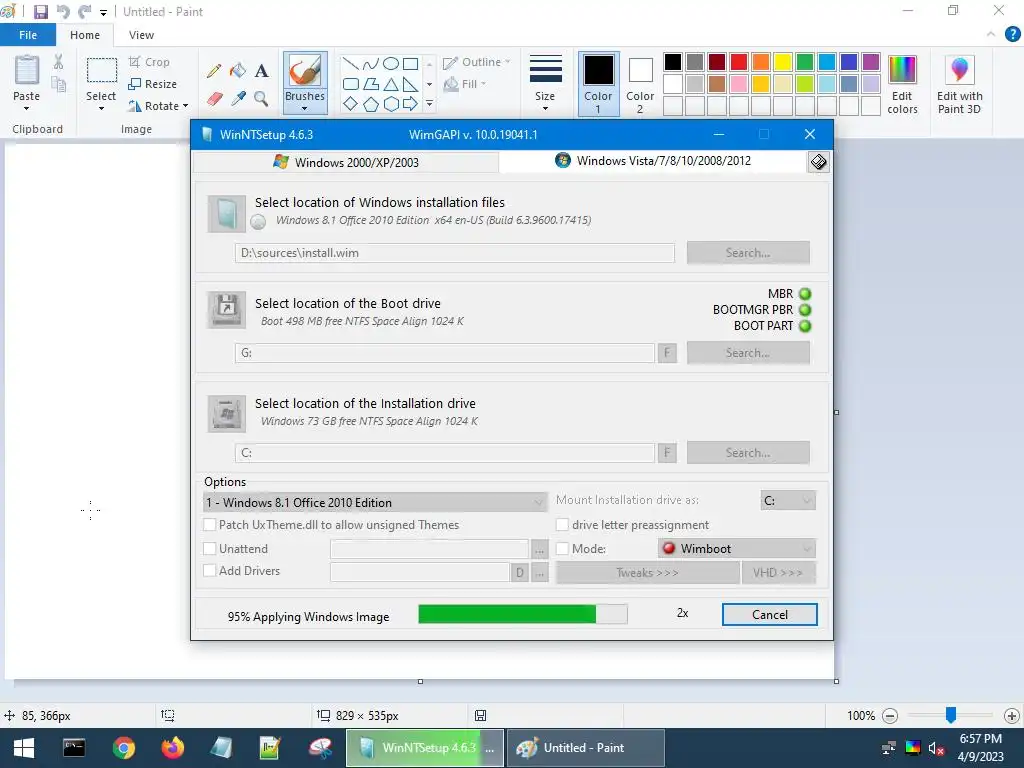Open Customize Quick Access Toolbar dropdown
This screenshot has height=768, width=1024.
coord(103,12)
